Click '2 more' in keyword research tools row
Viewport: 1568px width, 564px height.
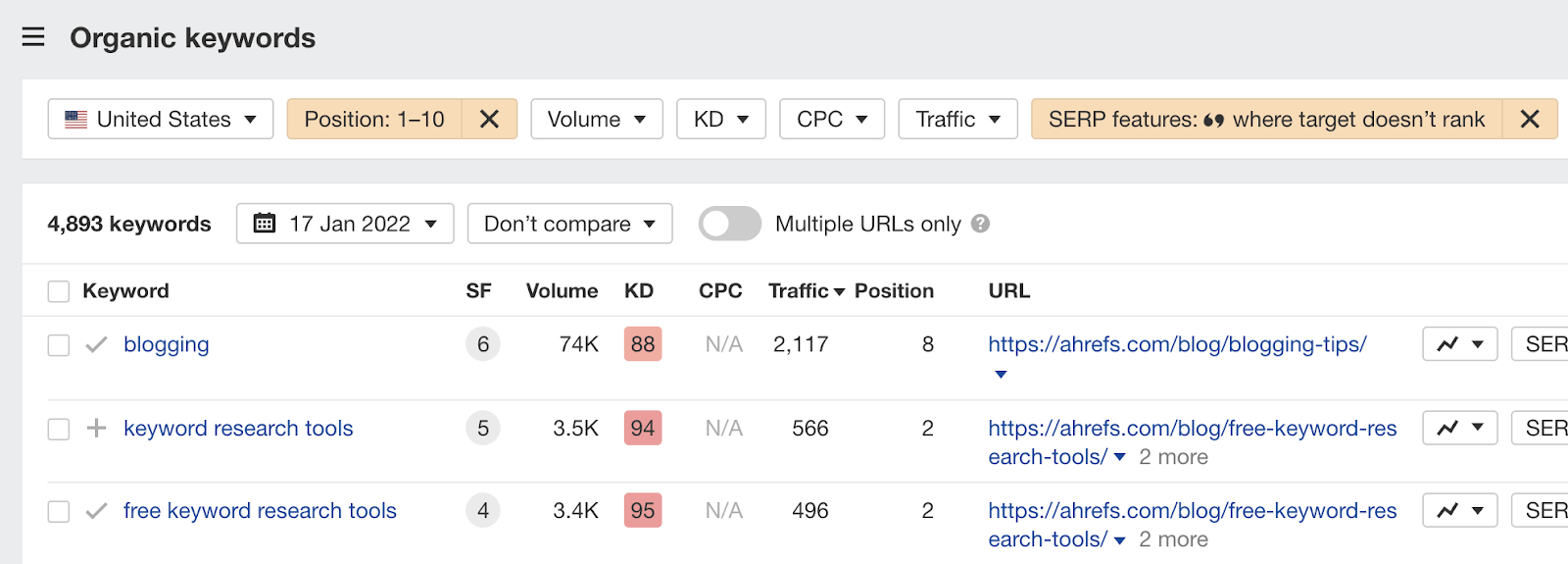[1173, 457]
